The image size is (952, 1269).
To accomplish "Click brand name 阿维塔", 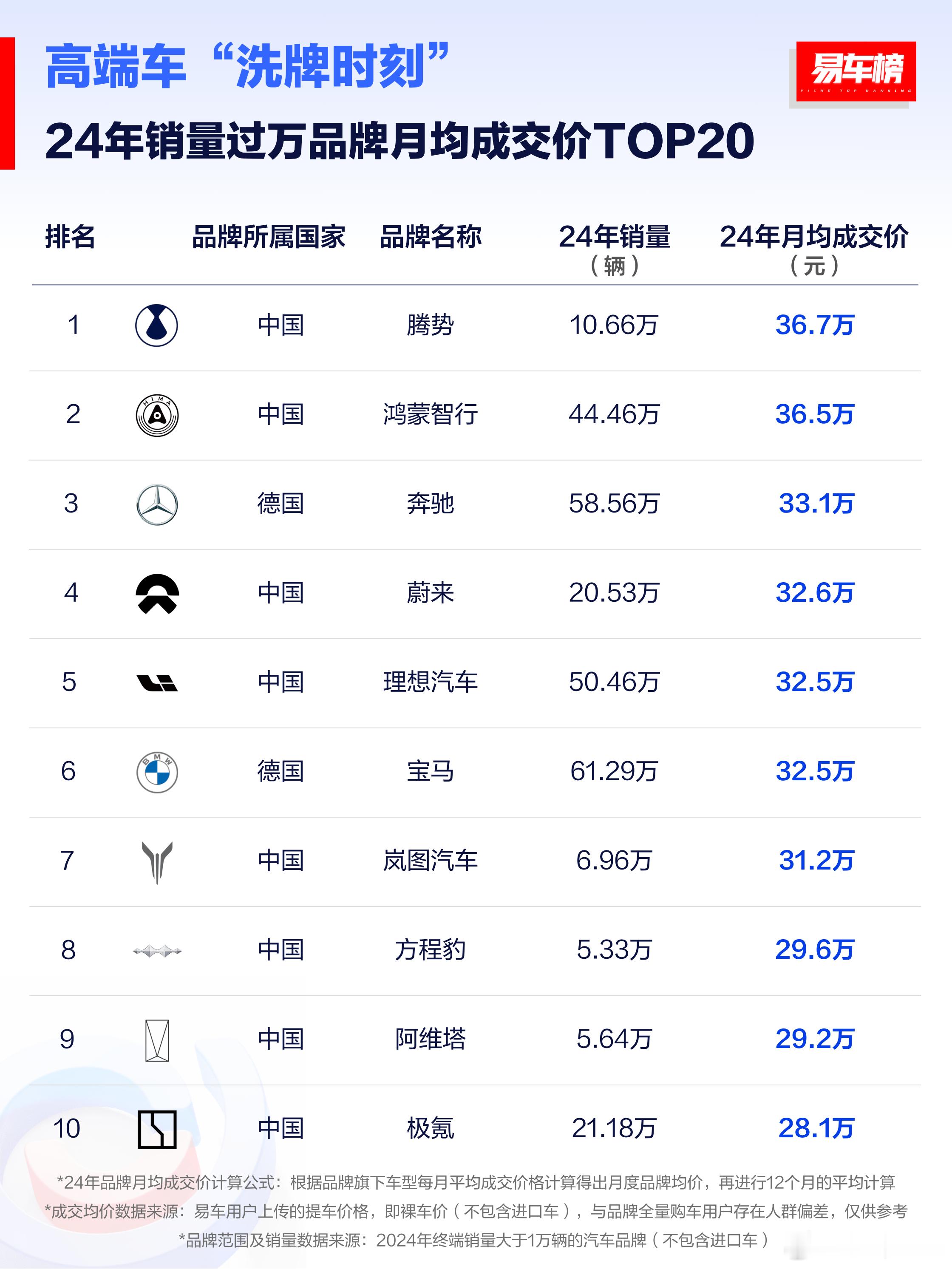I will click(x=430, y=1039).
